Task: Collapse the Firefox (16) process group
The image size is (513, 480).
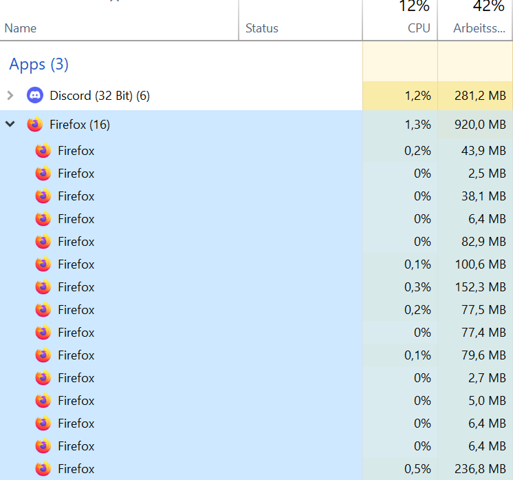Action: pyautogui.click(x=10, y=124)
